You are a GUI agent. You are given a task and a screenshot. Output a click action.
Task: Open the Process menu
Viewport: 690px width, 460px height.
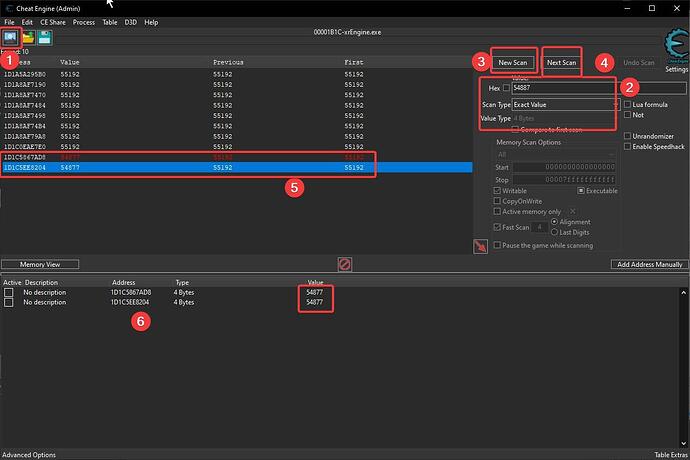click(x=84, y=22)
